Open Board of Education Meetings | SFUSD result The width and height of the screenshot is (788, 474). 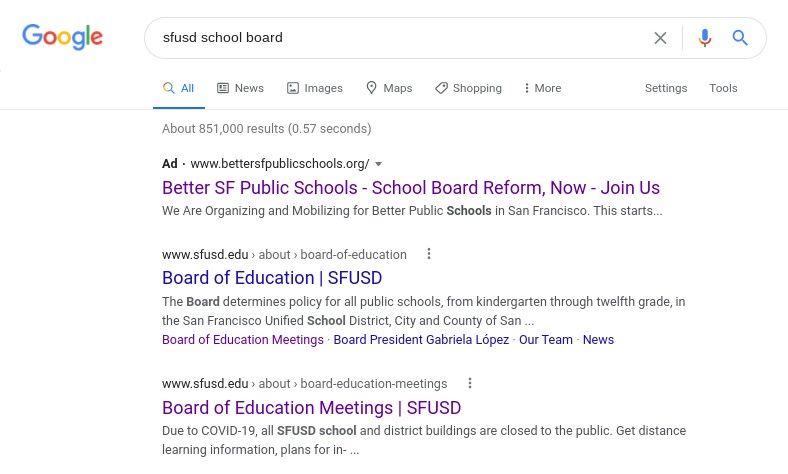(311, 408)
